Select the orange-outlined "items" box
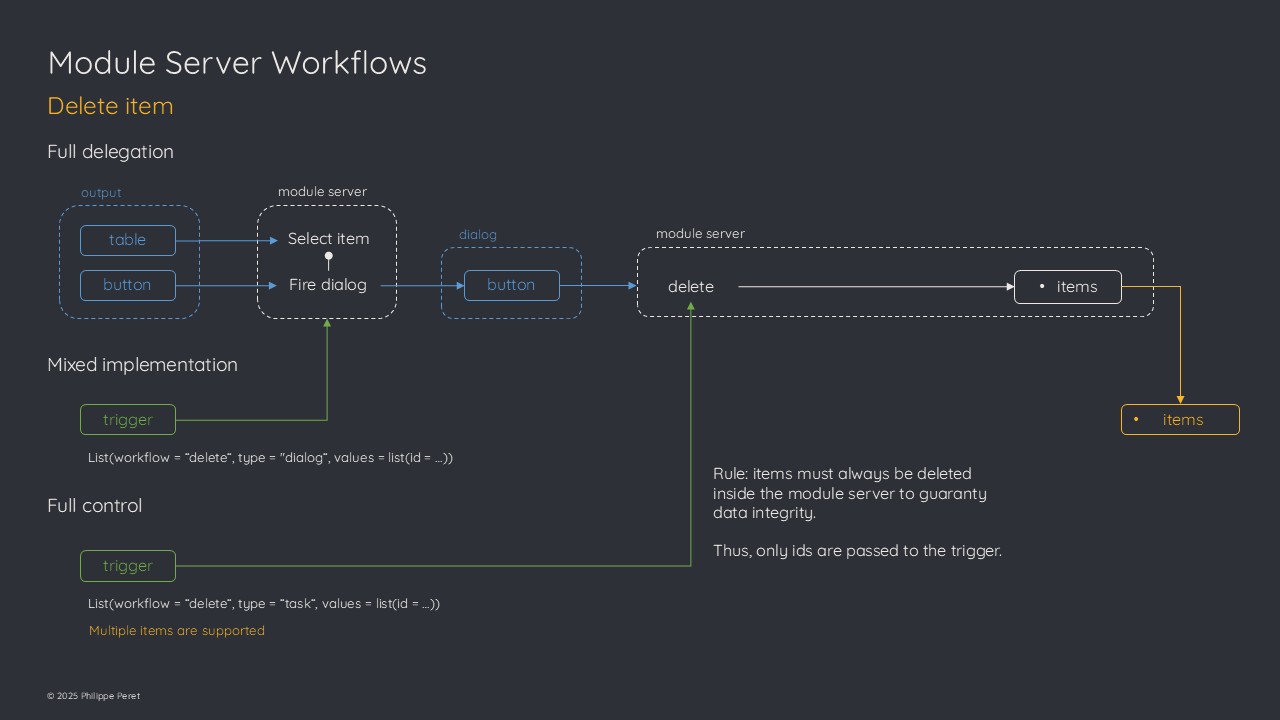1280x720 pixels. click(1180, 420)
